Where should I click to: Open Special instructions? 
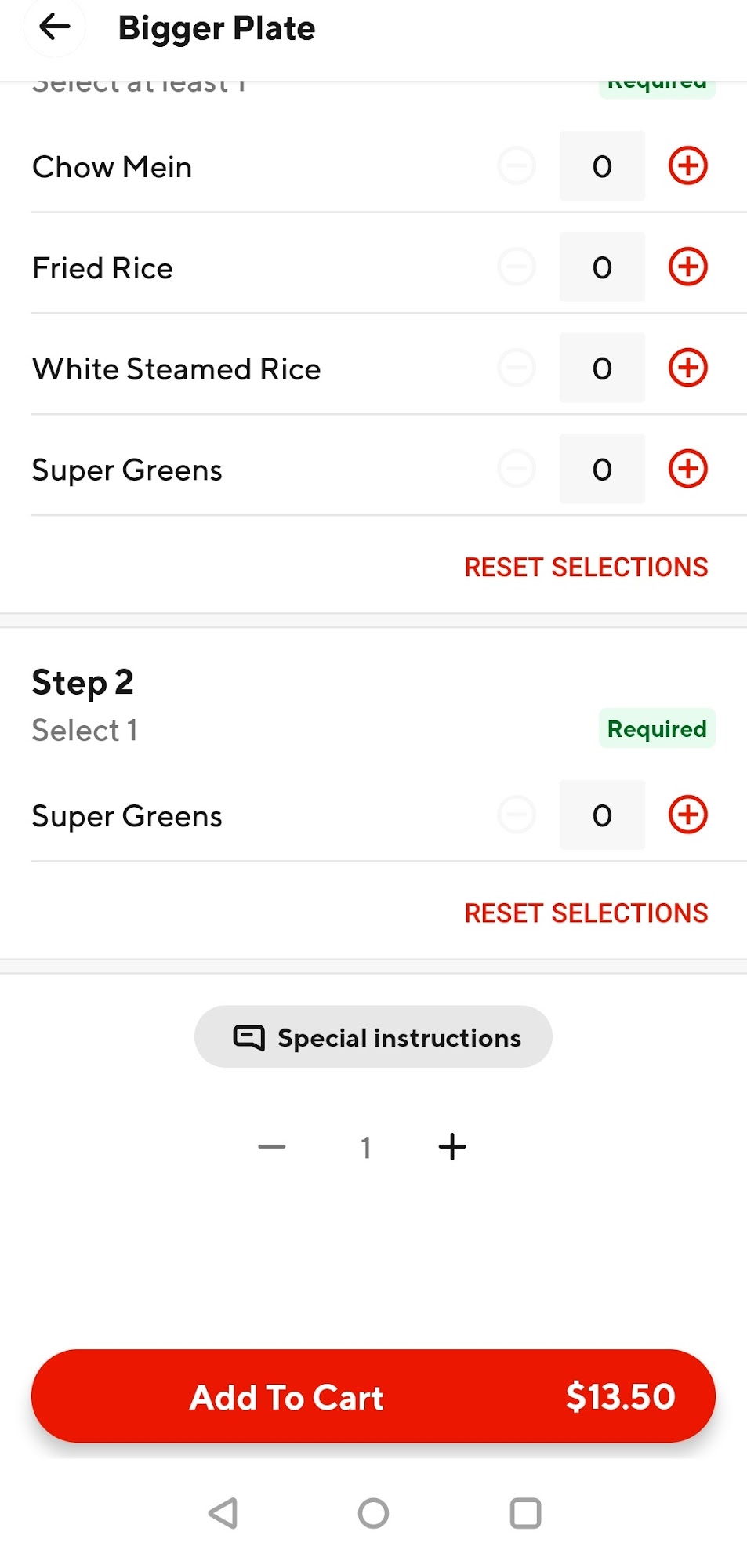tap(373, 1036)
